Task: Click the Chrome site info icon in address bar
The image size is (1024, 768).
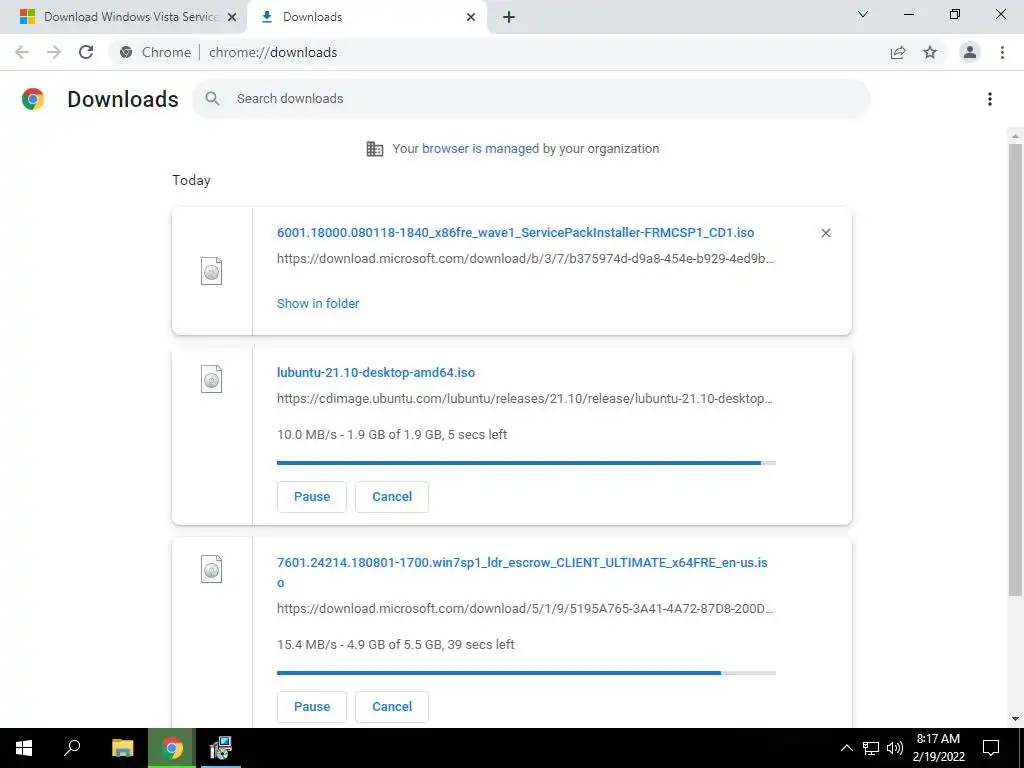Action: click(126, 52)
